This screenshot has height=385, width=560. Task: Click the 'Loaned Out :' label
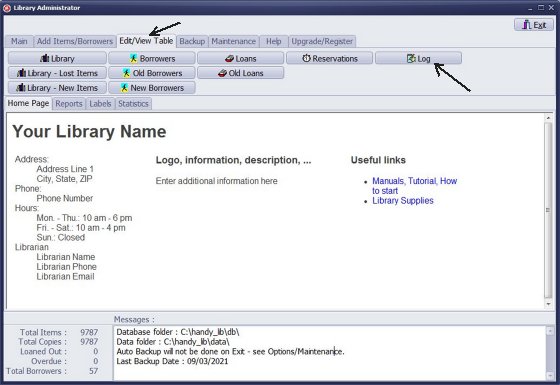43,351
